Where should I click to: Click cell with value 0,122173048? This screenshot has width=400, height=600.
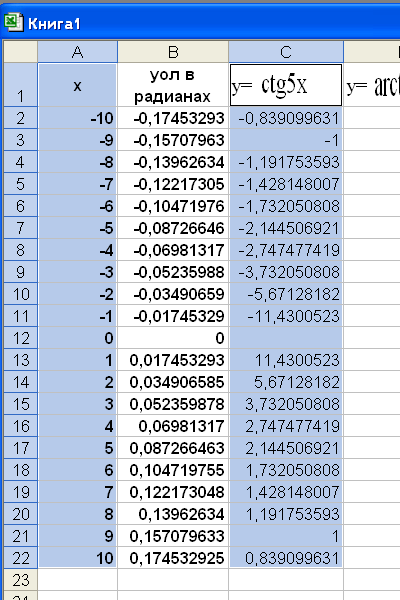tap(173, 492)
